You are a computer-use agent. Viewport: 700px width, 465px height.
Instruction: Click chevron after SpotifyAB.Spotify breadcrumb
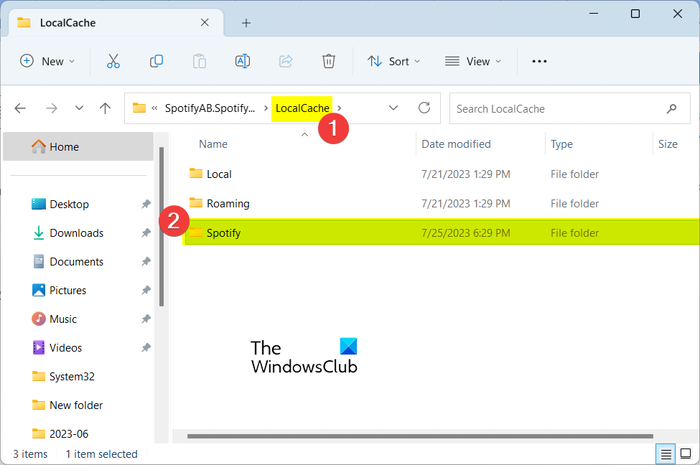266,108
